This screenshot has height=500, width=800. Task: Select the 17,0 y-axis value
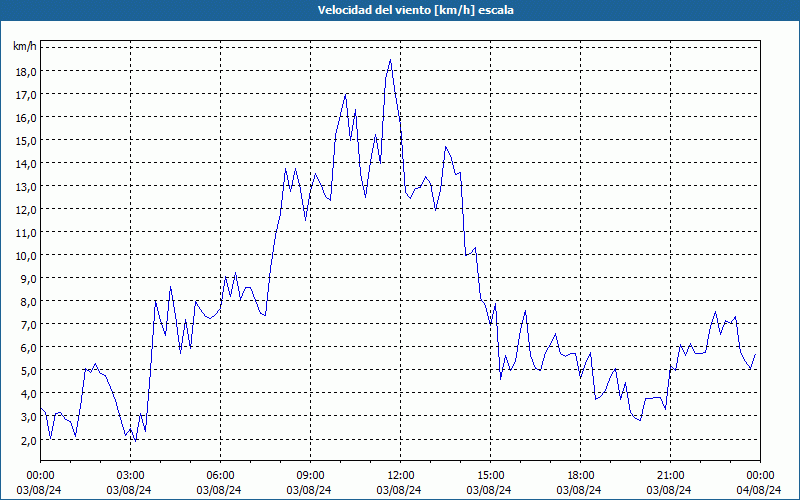[26, 94]
